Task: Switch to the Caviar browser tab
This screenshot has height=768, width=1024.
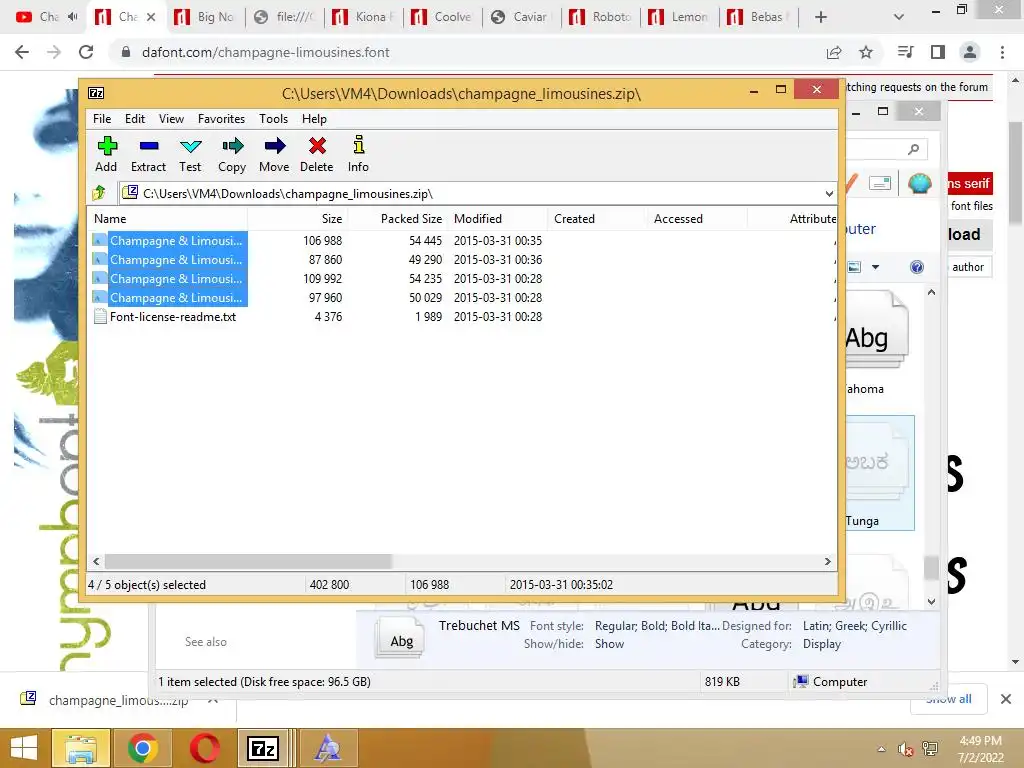Action: tap(521, 17)
